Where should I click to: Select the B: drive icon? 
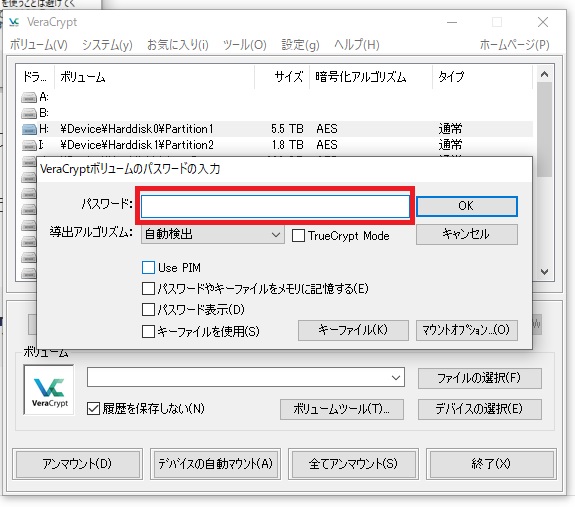(x=29, y=113)
